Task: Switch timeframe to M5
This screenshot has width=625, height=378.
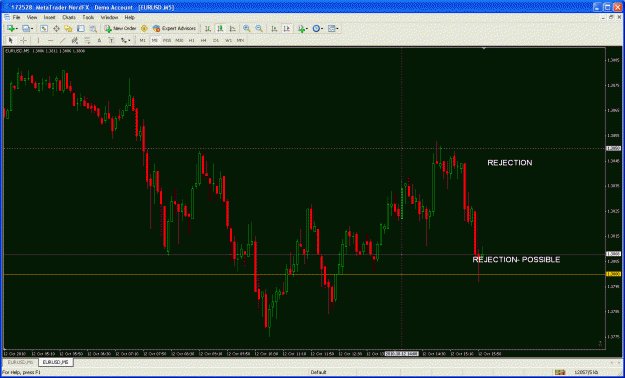Action: 155,40
